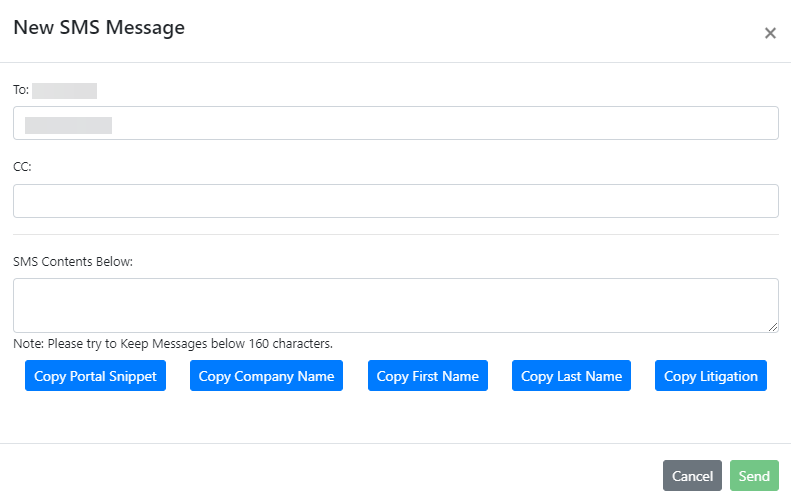The height and width of the screenshot is (499, 791).
Task: Cancel the new SMS message
Action: [692, 476]
